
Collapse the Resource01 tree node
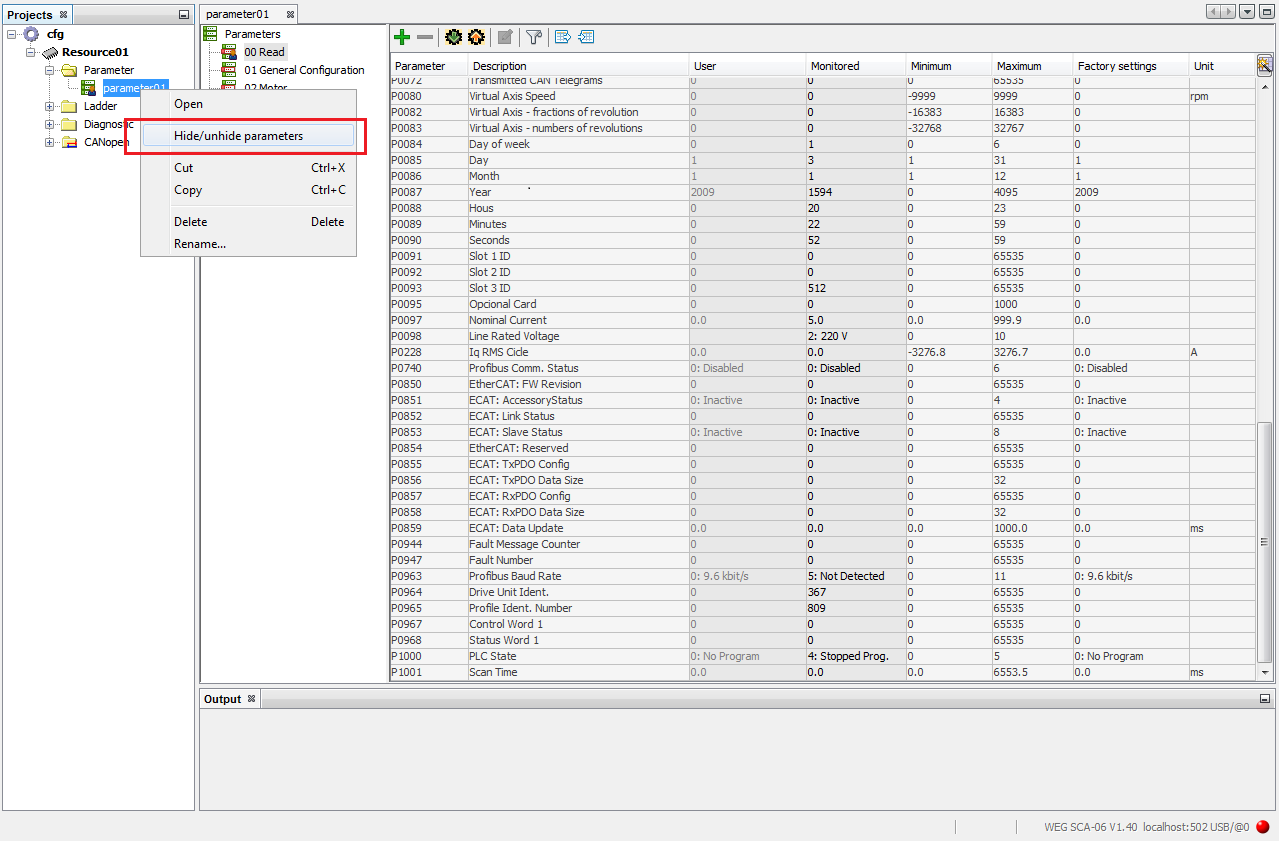(x=30, y=51)
